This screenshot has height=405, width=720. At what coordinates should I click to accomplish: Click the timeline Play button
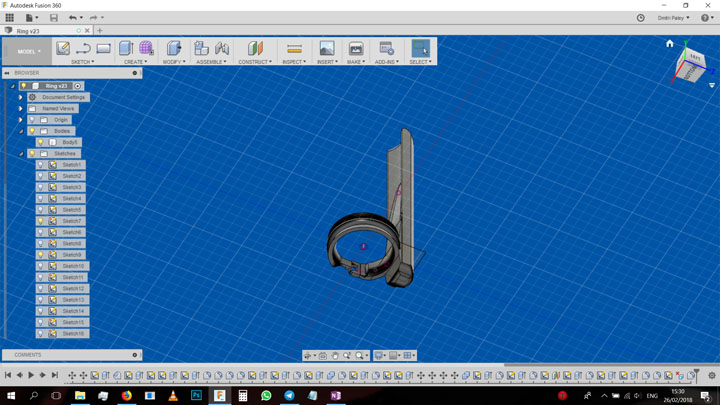tap(31, 375)
